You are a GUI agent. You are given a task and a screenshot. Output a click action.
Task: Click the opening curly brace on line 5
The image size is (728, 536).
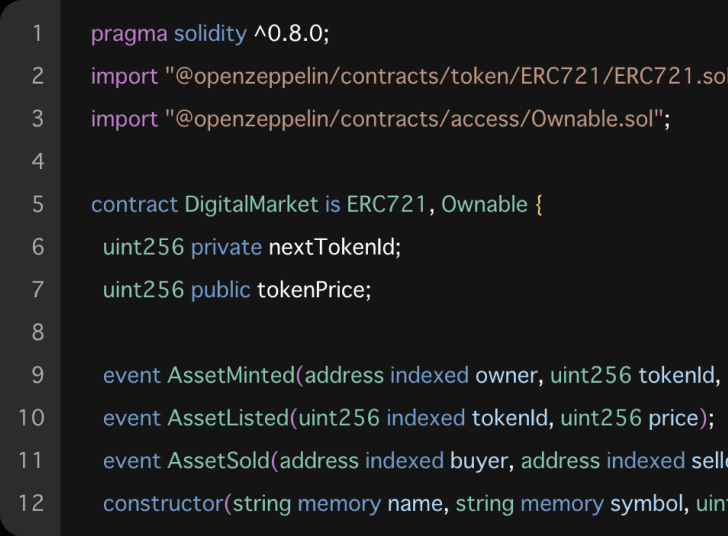pos(539,205)
